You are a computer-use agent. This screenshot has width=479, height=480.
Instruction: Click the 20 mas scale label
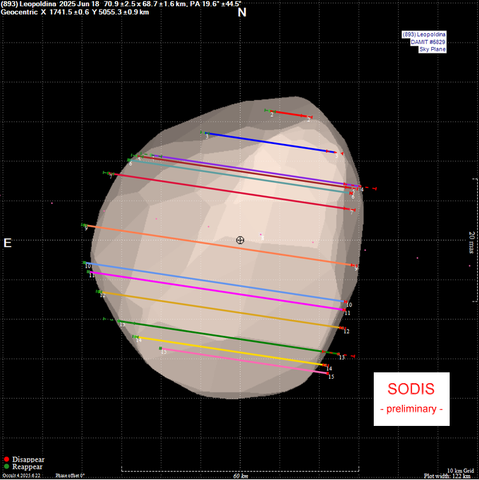[471, 242]
